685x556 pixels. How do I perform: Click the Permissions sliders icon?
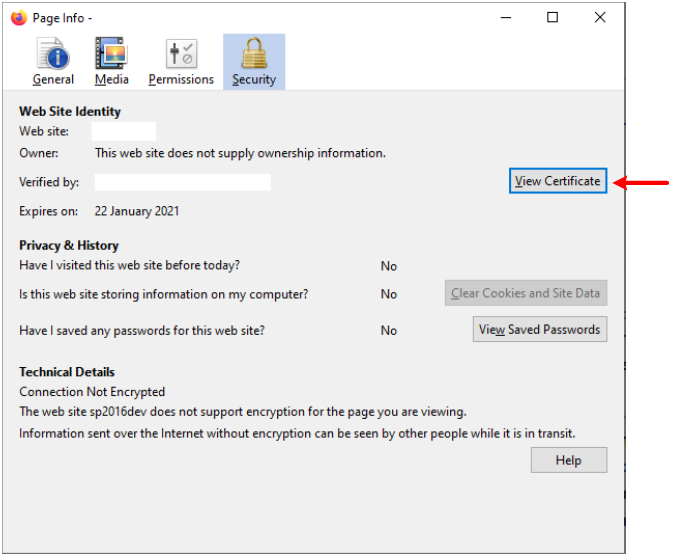[181, 54]
